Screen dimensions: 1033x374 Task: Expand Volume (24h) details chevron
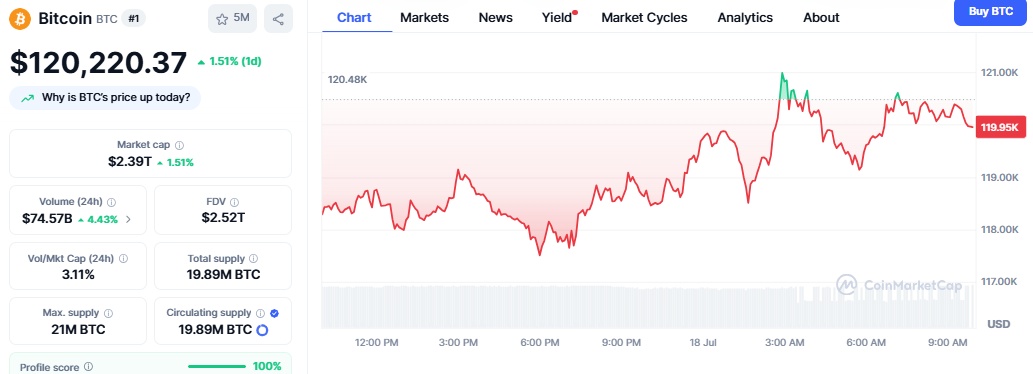tap(128, 219)
